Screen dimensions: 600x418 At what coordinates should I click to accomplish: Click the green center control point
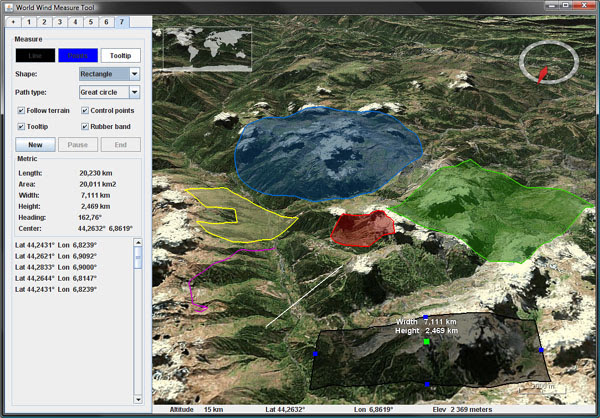click(427, 341)
